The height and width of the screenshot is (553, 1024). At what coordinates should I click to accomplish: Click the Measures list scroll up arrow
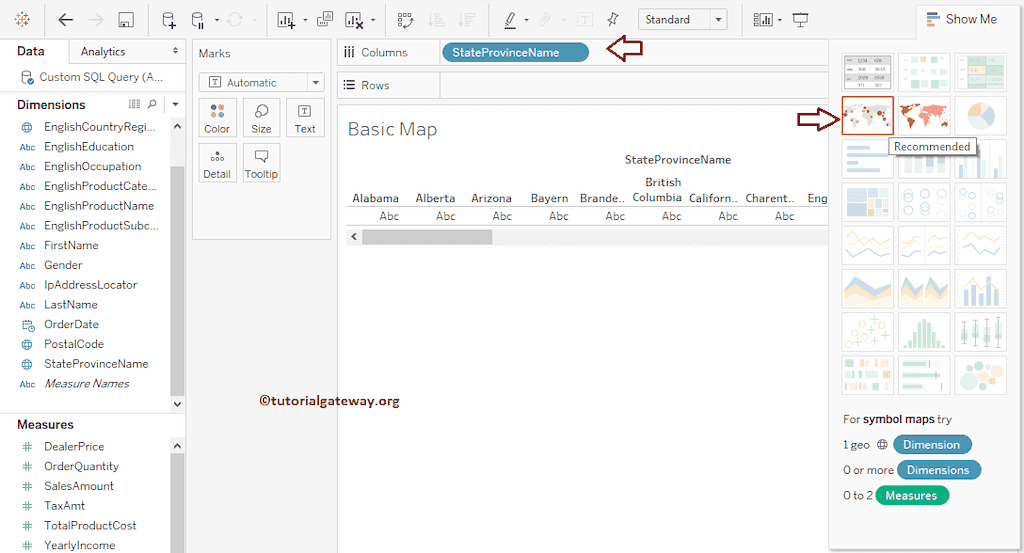pos(177,445)
